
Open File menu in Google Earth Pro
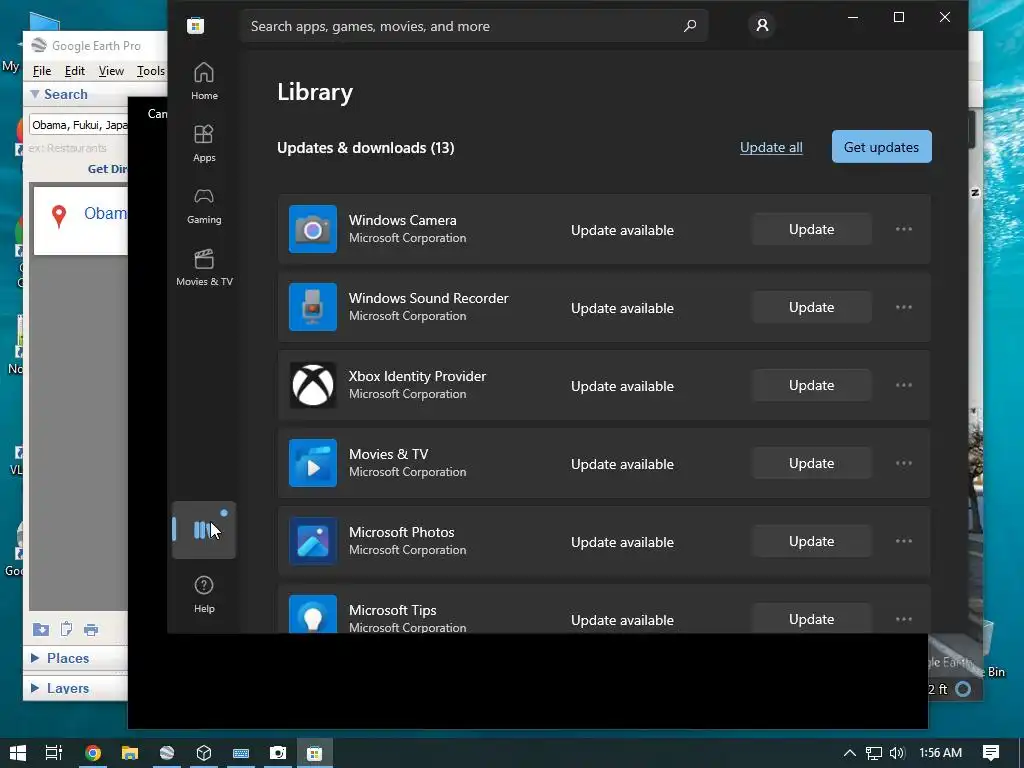42,71
